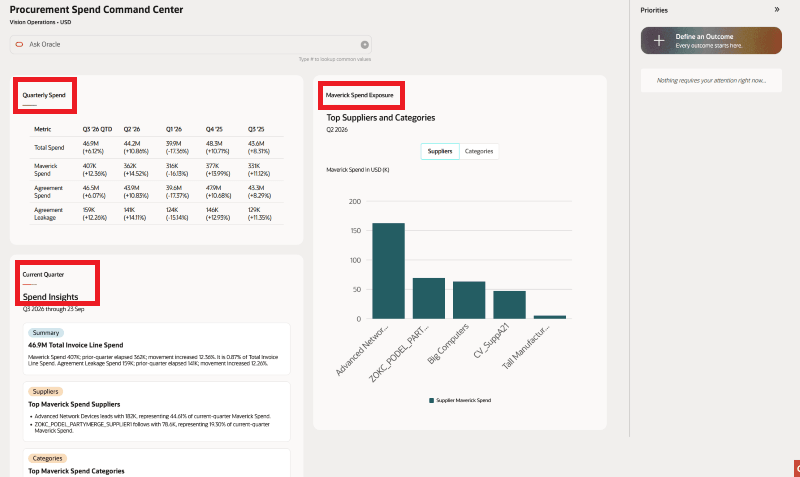Image resolution: width=800 pixels, height=477 pixels.
Task: Click the Supplier Maverick Spend legend swatch
Action: (431, 400)
